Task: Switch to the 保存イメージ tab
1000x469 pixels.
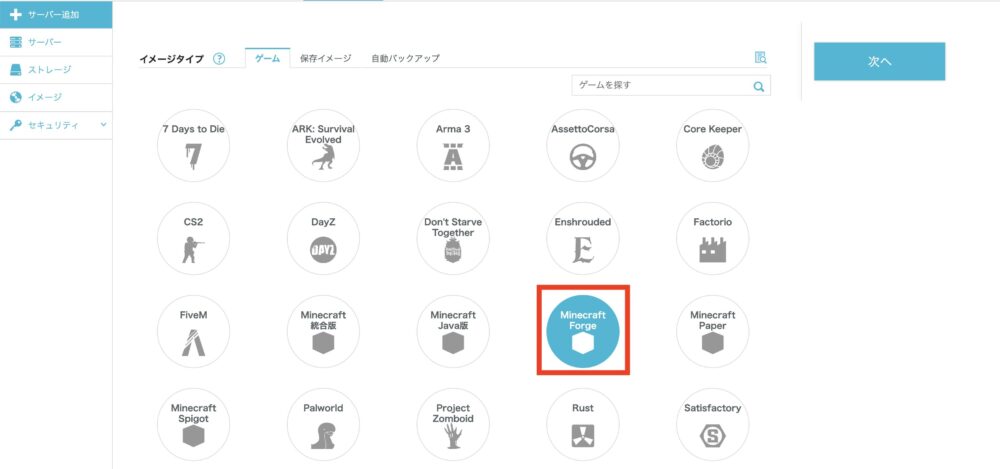Action: [x=325, y=58]
